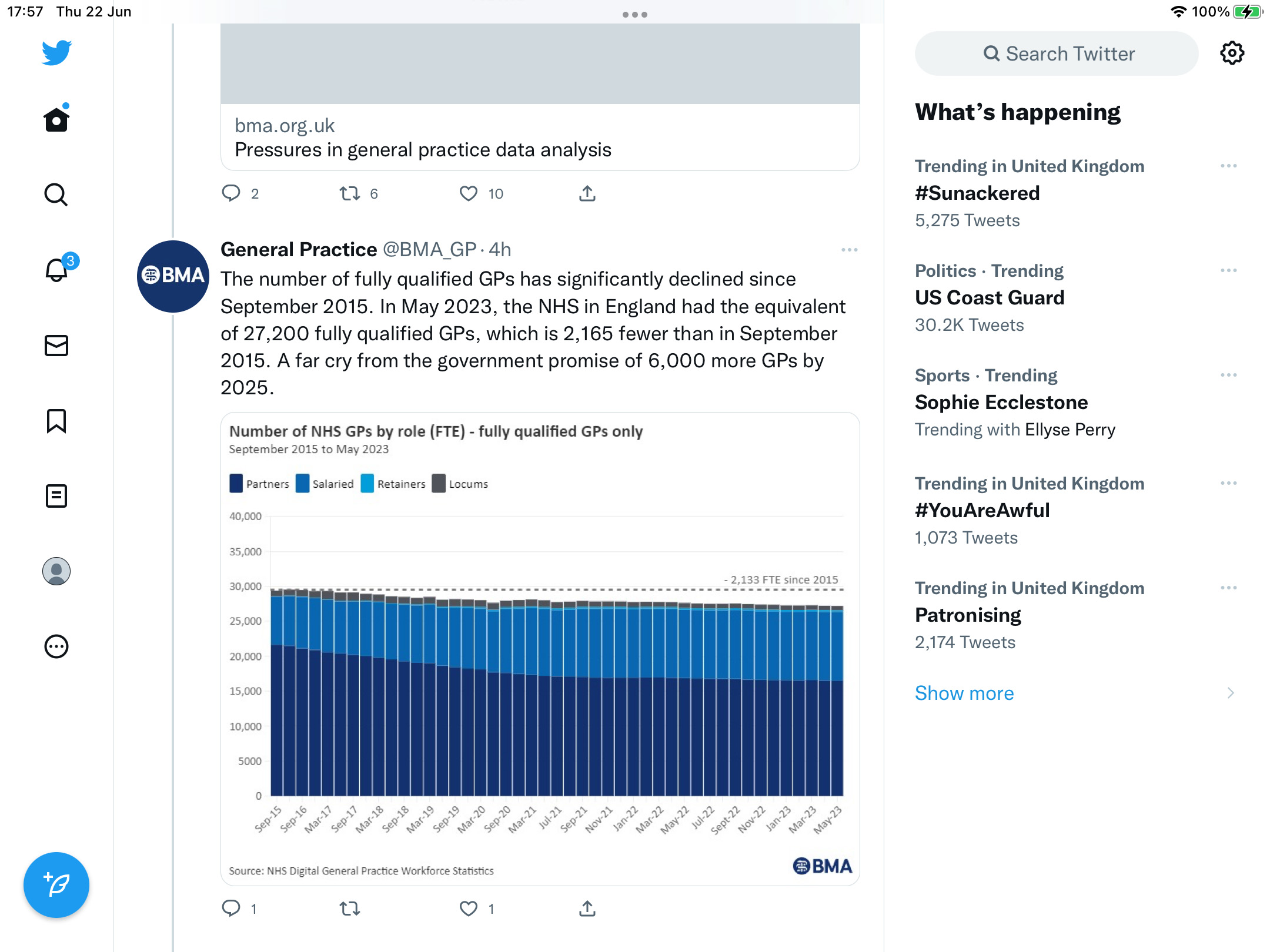Open the @BMA_GP handle
Image resolution: width=1270 pixels, height=952 pixels.
(x=430, y=250)
